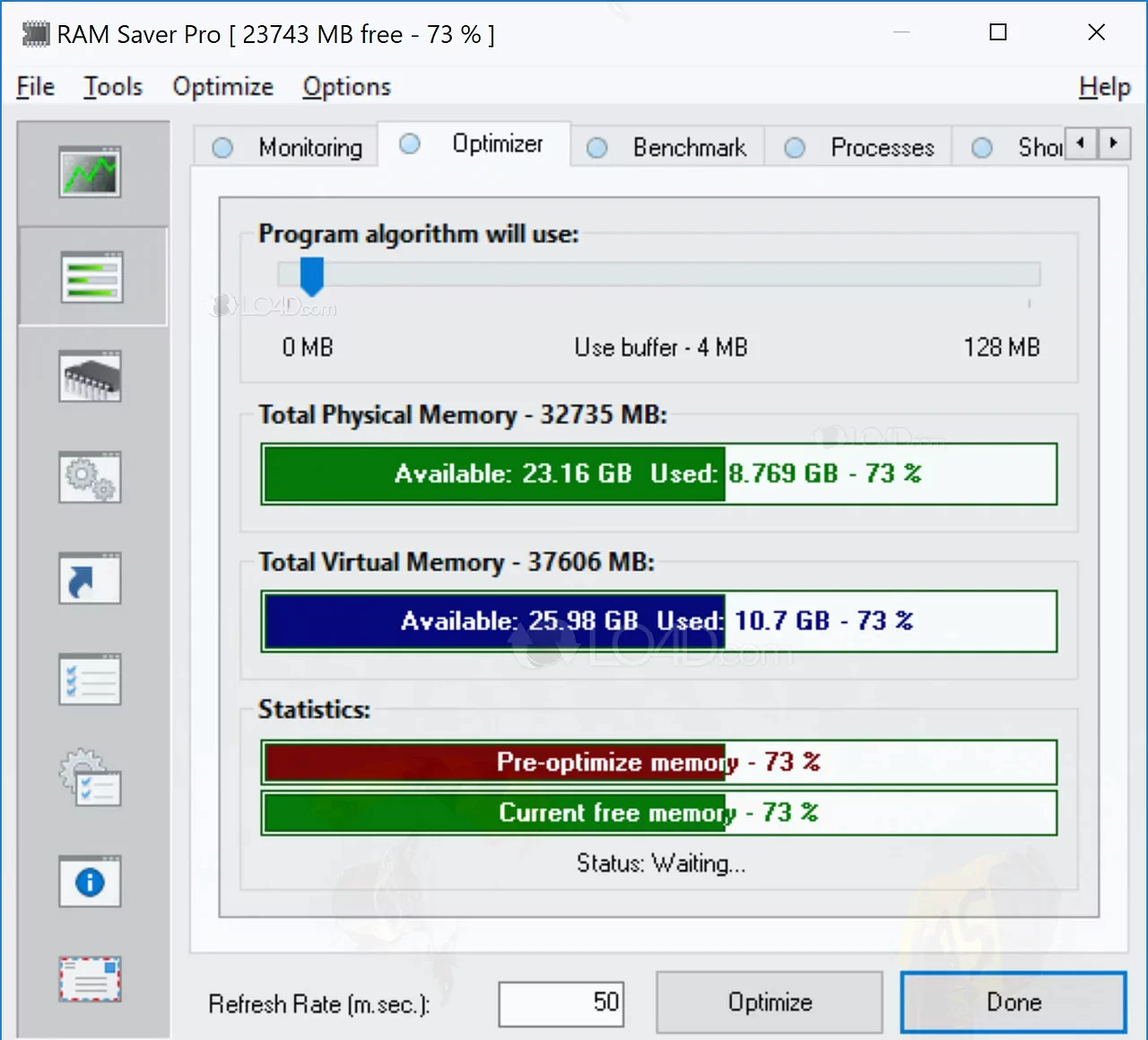Open the task list sidebar icon

[90, 680]
